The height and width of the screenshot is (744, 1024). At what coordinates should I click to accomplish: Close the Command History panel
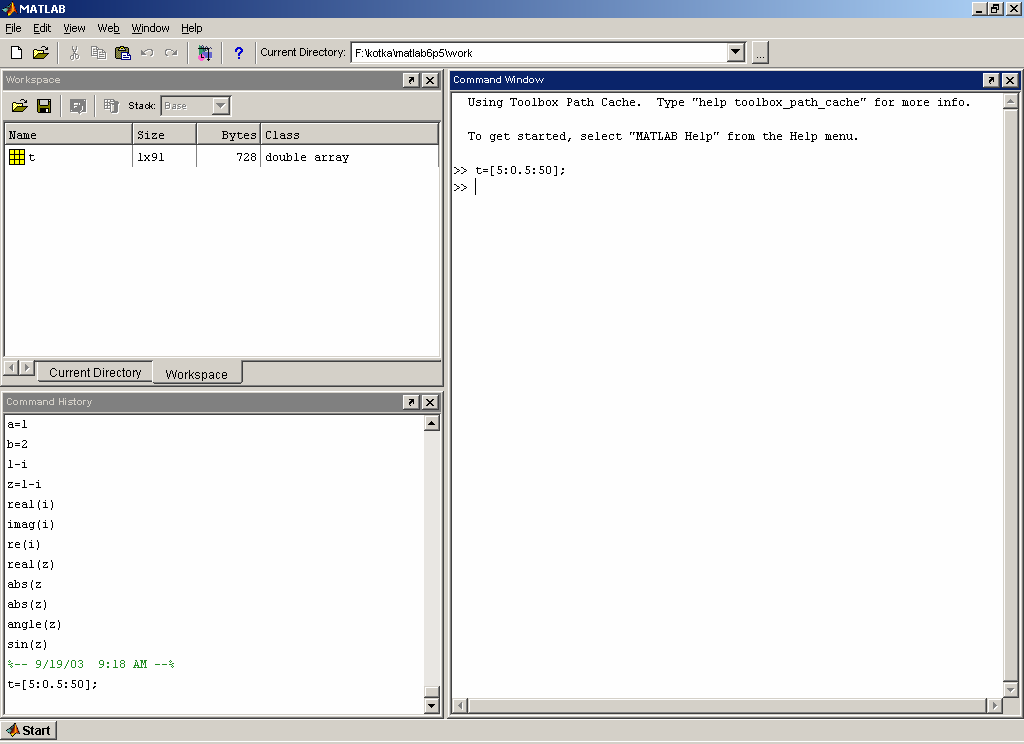(x=430, y=402)
